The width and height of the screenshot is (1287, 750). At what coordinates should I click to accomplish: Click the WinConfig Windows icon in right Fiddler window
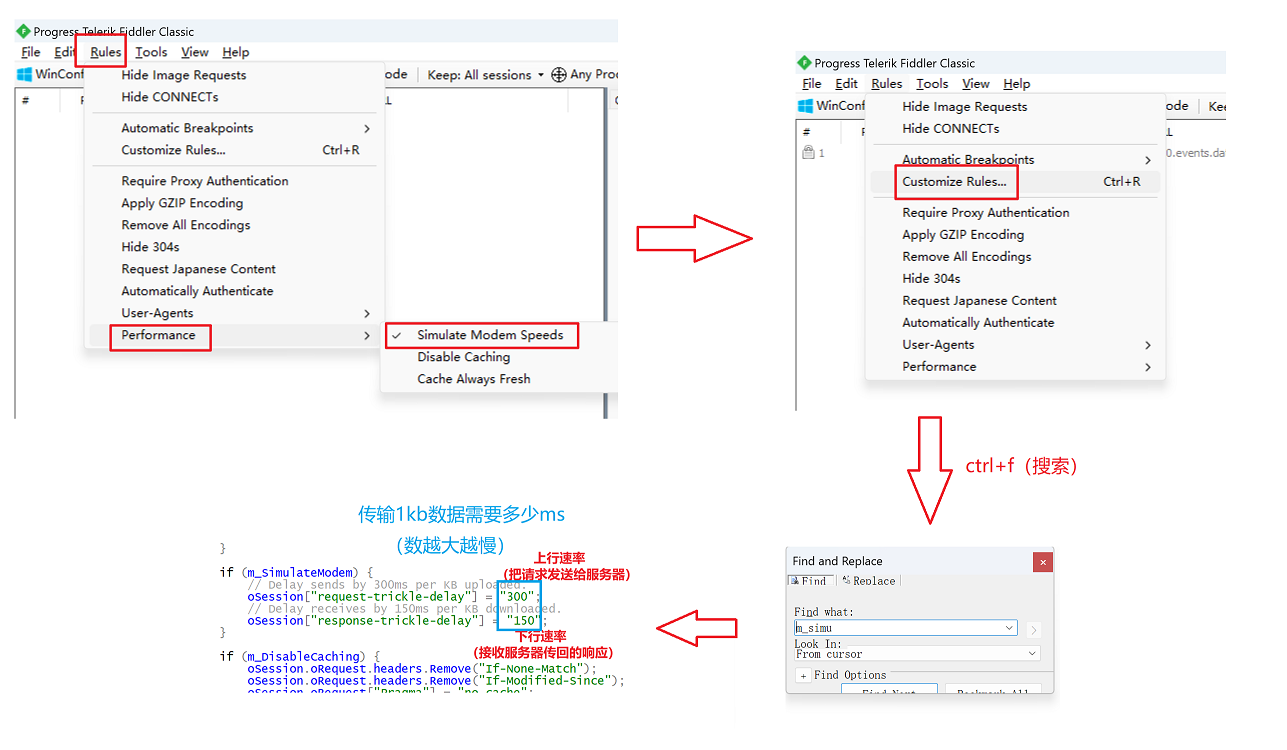tap(805, 106)
